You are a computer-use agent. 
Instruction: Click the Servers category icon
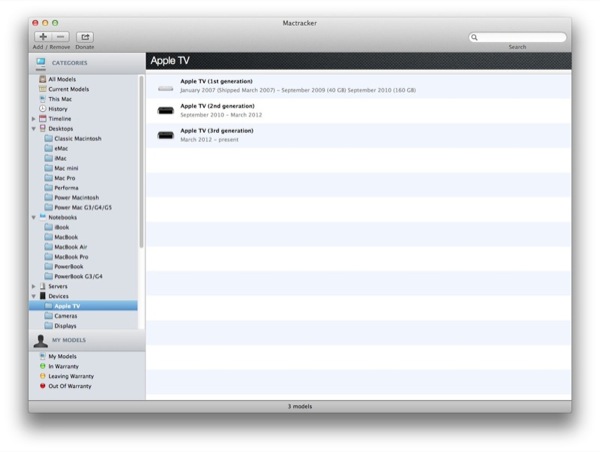pos(43,286)
